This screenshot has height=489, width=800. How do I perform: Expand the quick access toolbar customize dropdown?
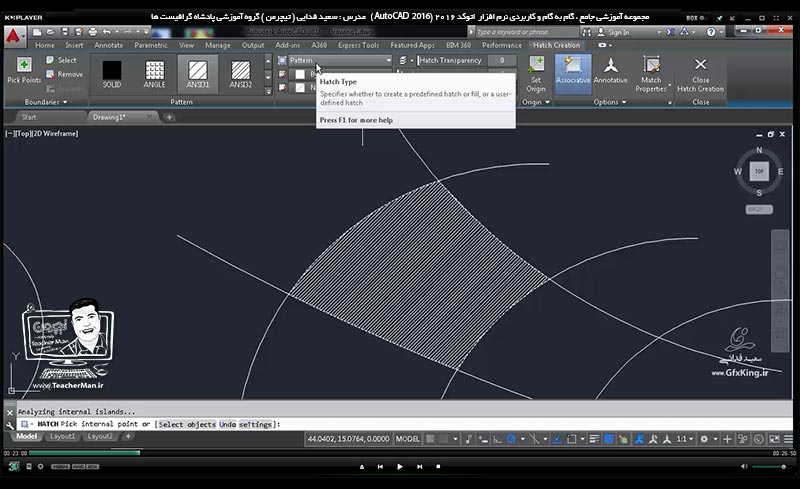click(146, 32)
